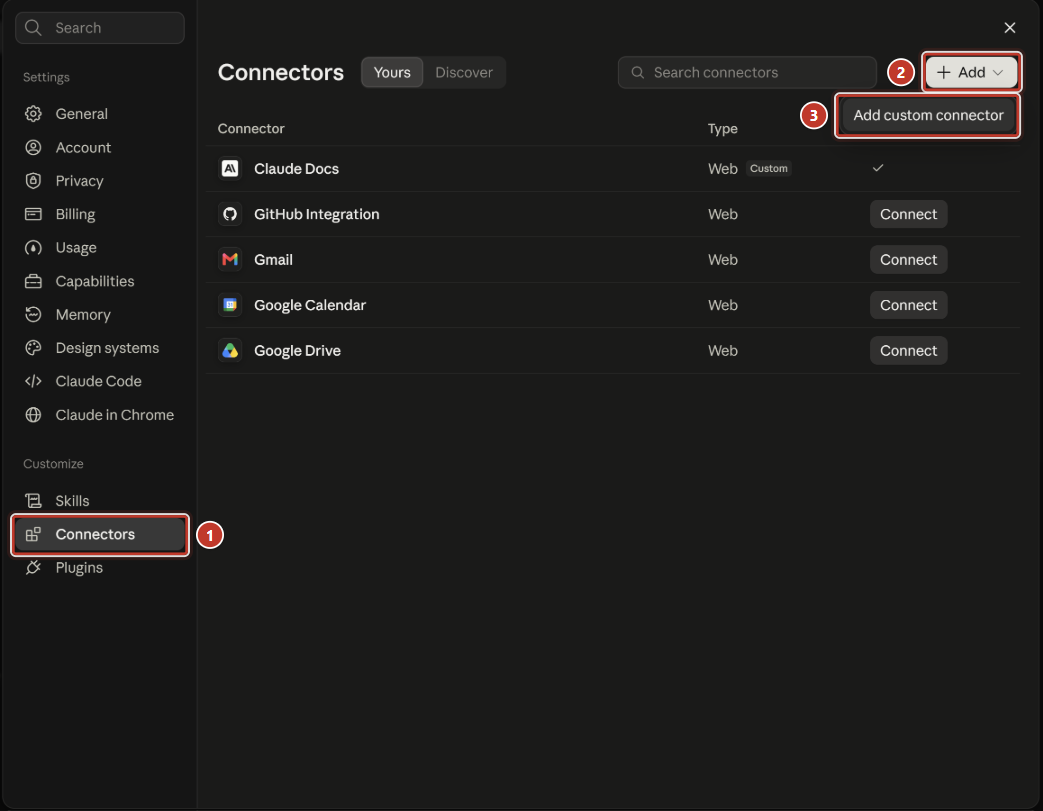Click the General gear icon

coord(33,114)
